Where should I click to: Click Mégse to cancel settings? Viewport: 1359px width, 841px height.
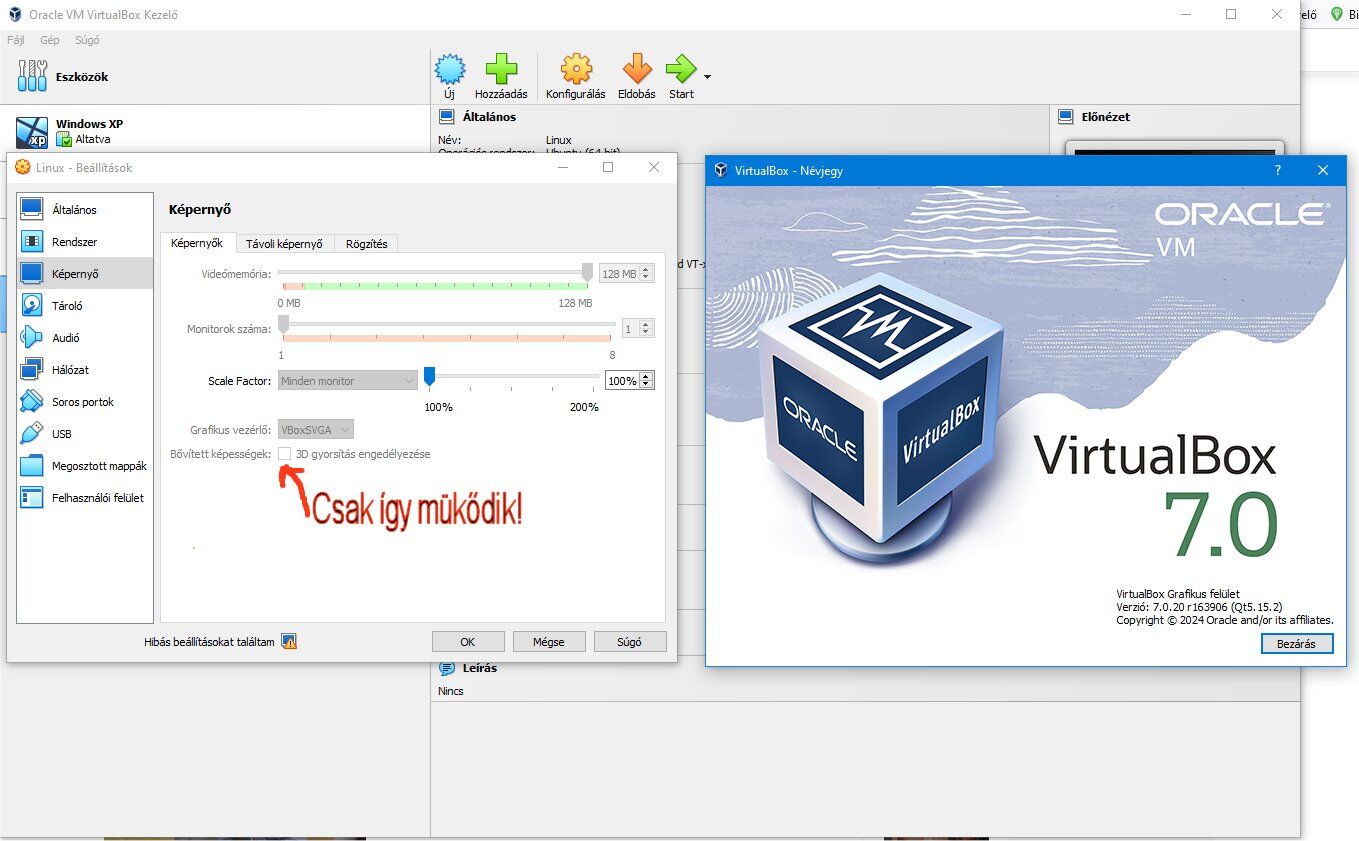549,642
